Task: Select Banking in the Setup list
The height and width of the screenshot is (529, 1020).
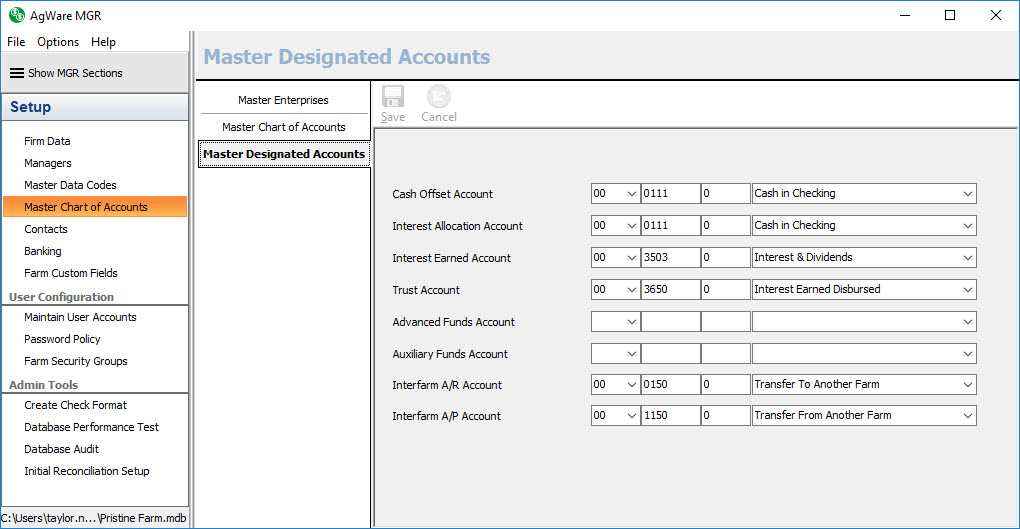Action: point(43,251)
